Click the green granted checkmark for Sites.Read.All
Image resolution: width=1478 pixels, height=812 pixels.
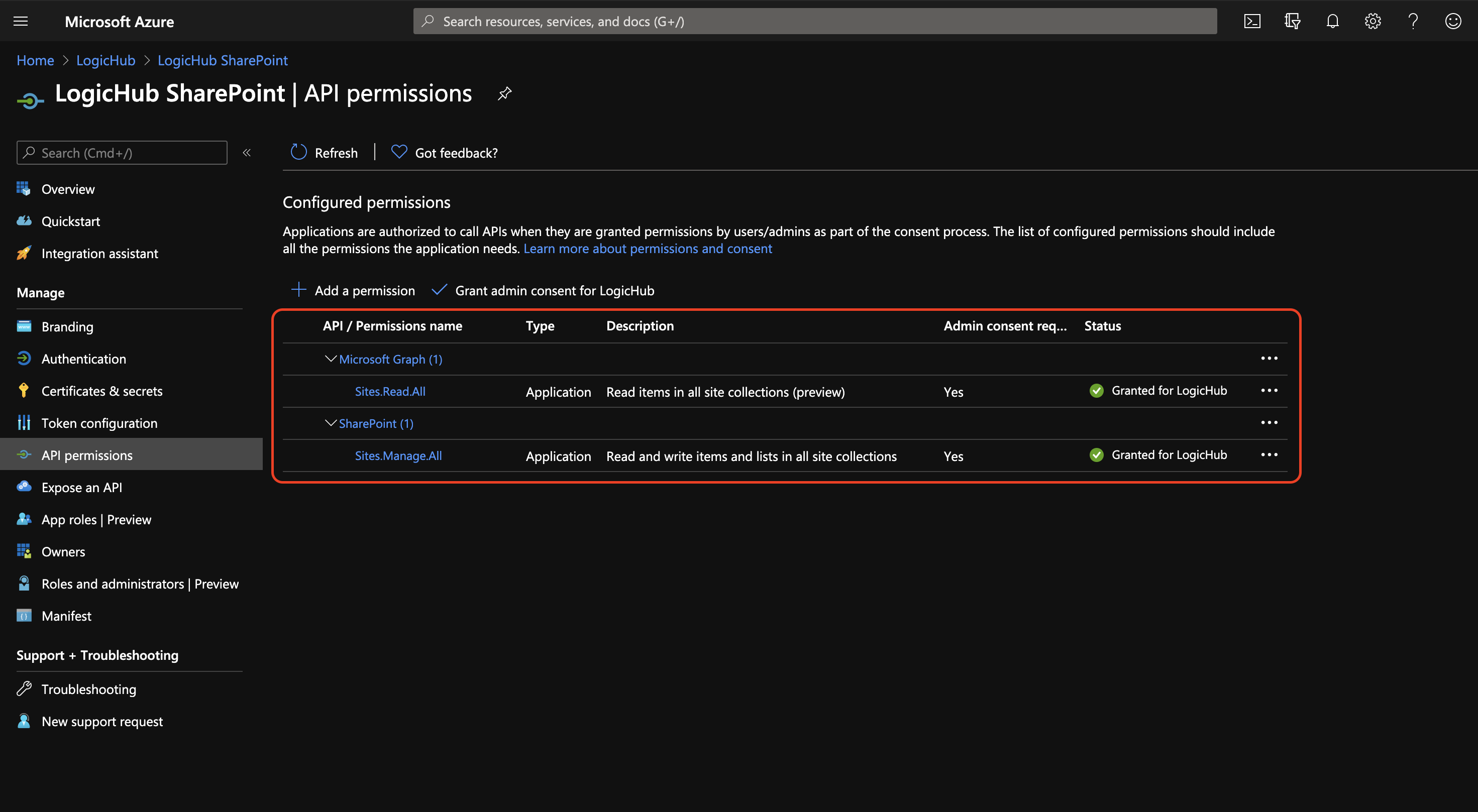pyautogui.click(x=1097, y=391)
